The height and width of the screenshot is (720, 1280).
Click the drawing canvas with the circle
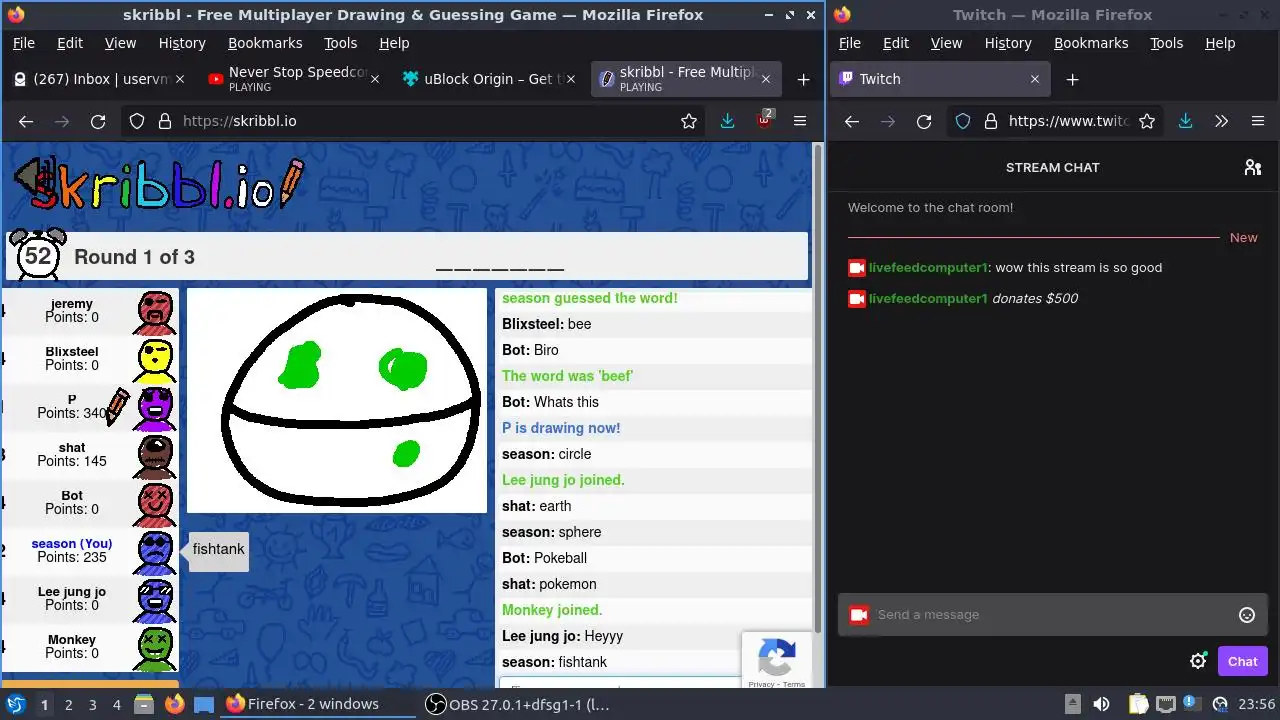[x=337, y=400]
